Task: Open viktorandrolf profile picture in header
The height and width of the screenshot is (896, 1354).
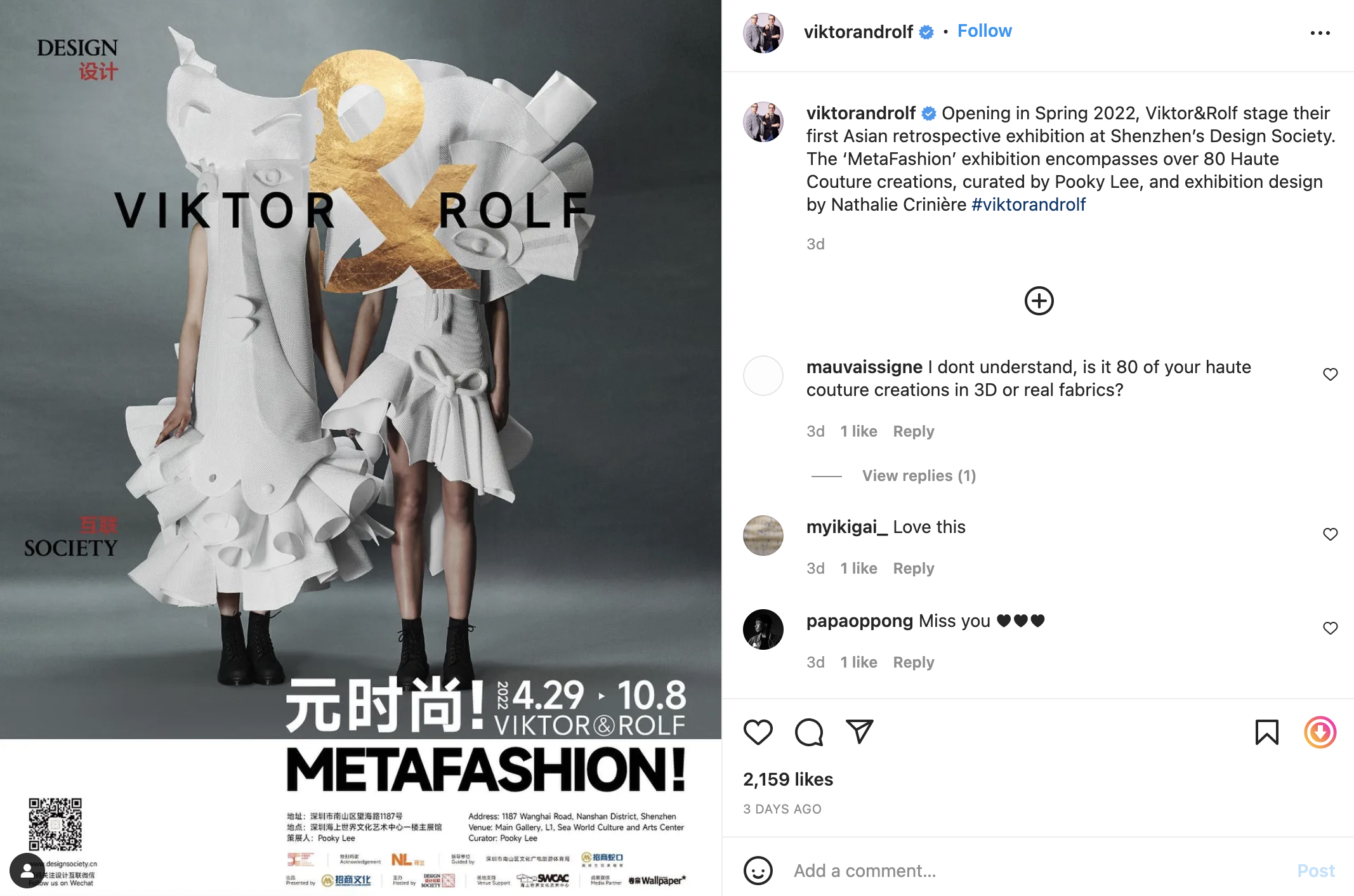Action: tap(763, 32)
